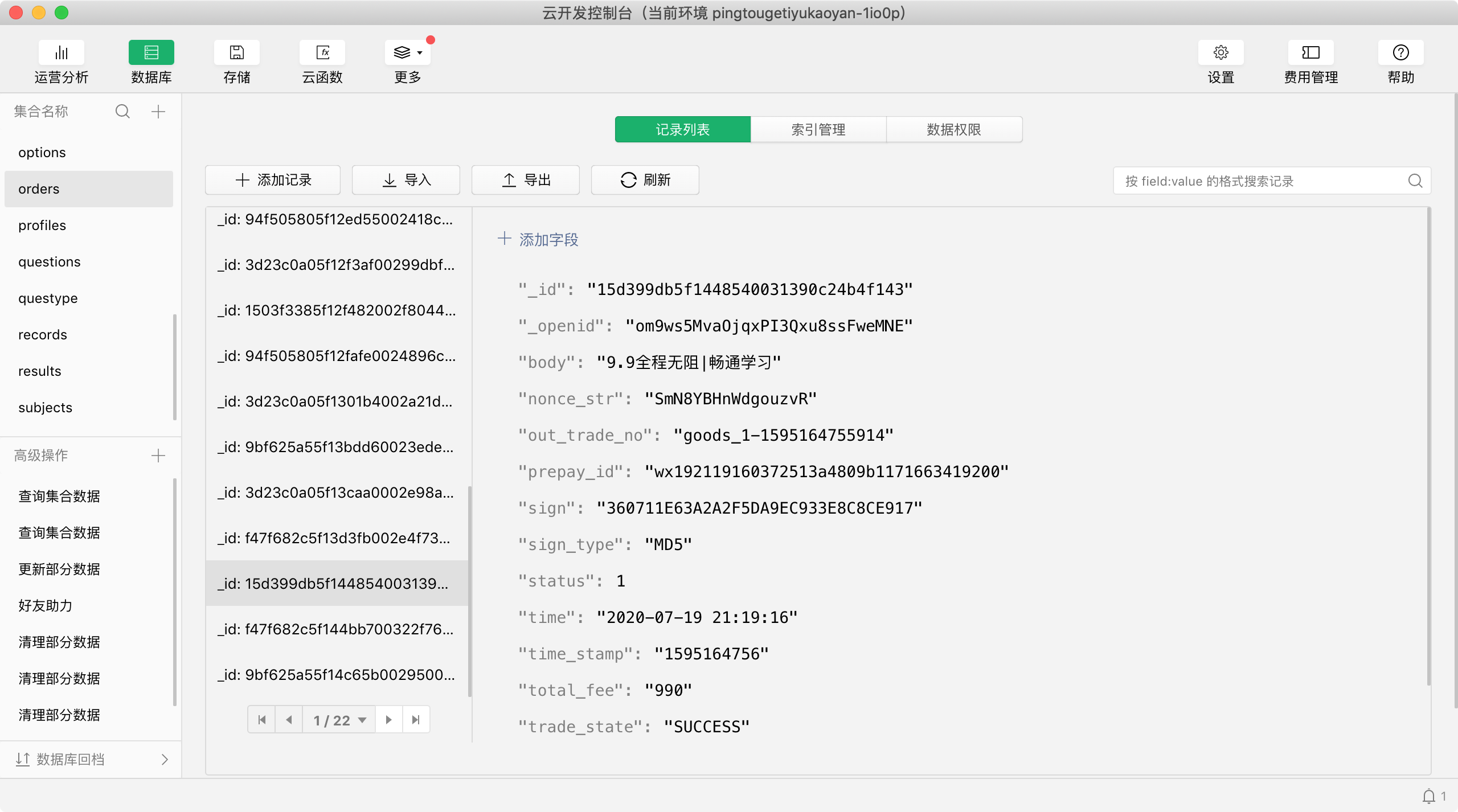Switch to the 数据权限 tab
This screenshot has height=812, width=1458.
[954, 130]
